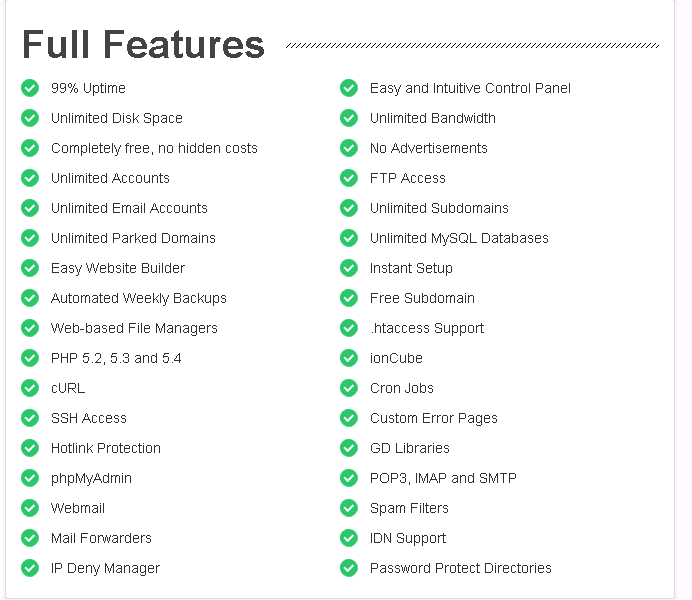Click the Hotlink Protection feature label
Image resolution: width=692 pixels, height=600 pixels.
pos(106,448)
